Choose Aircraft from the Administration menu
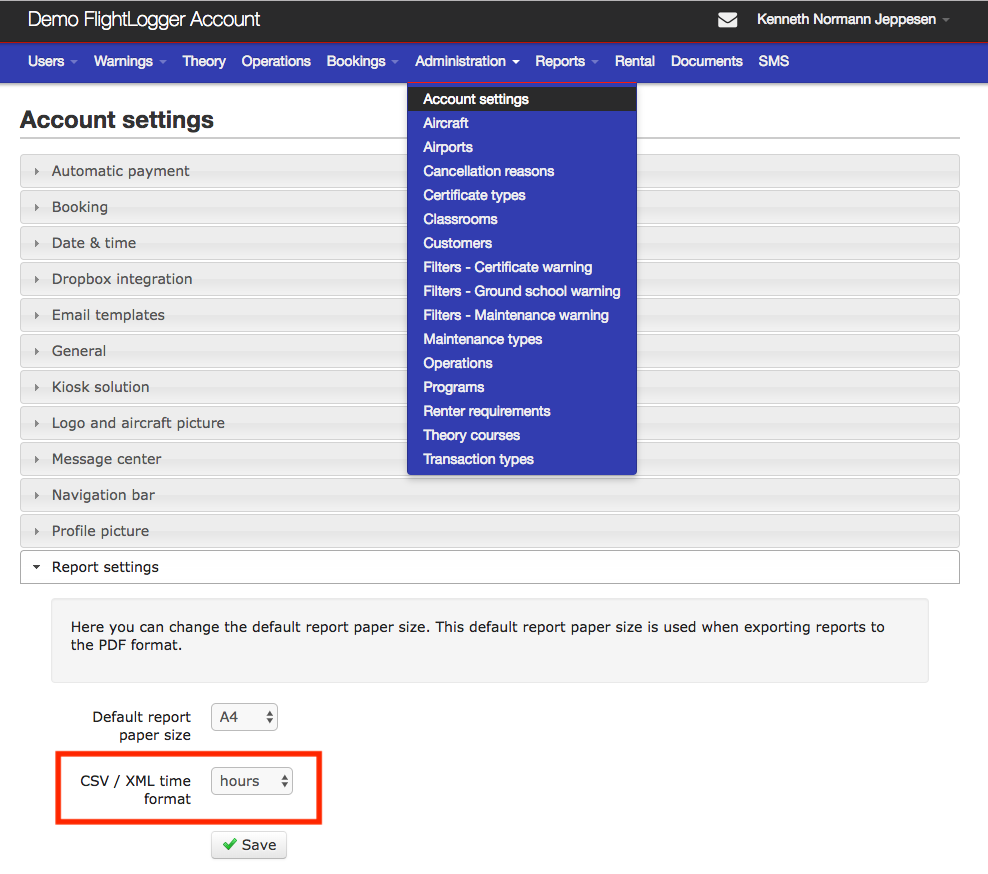 (x=522, y=123)
